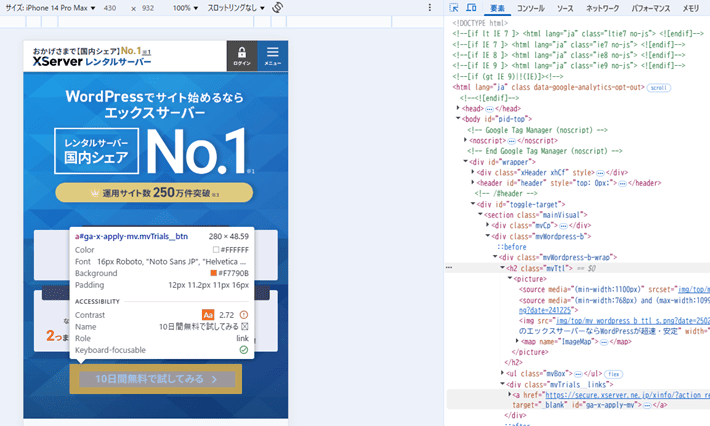Open the hamburger menu on XServer page

[273, 56]
